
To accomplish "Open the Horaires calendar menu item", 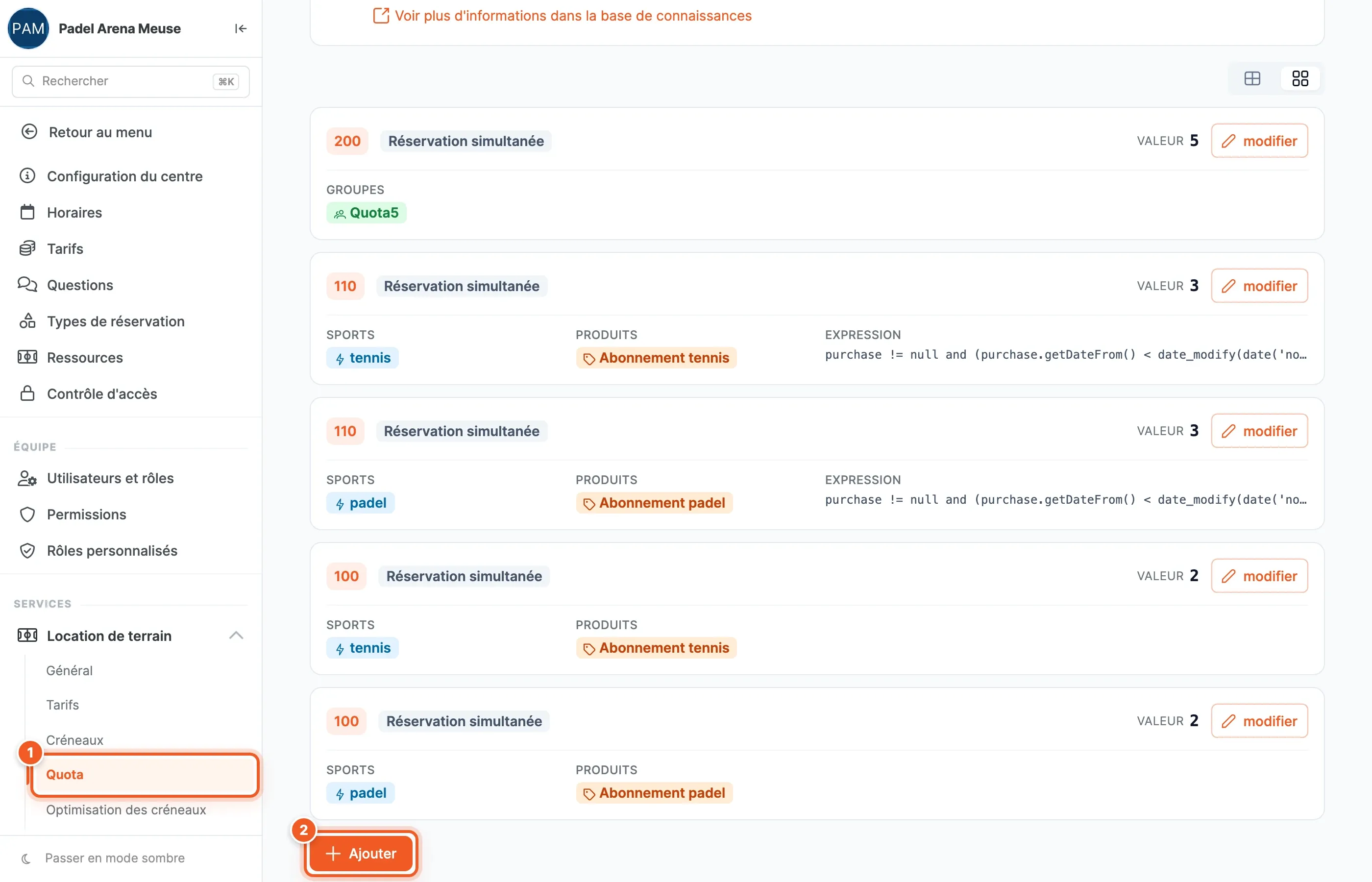I will 74,213.
